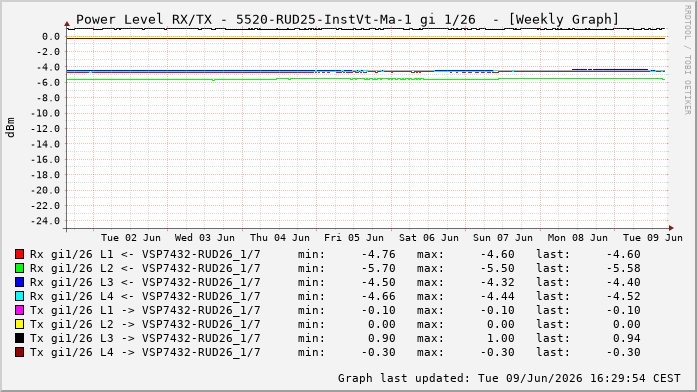Click the Rx L4 last value -4.52

point(624,296)
